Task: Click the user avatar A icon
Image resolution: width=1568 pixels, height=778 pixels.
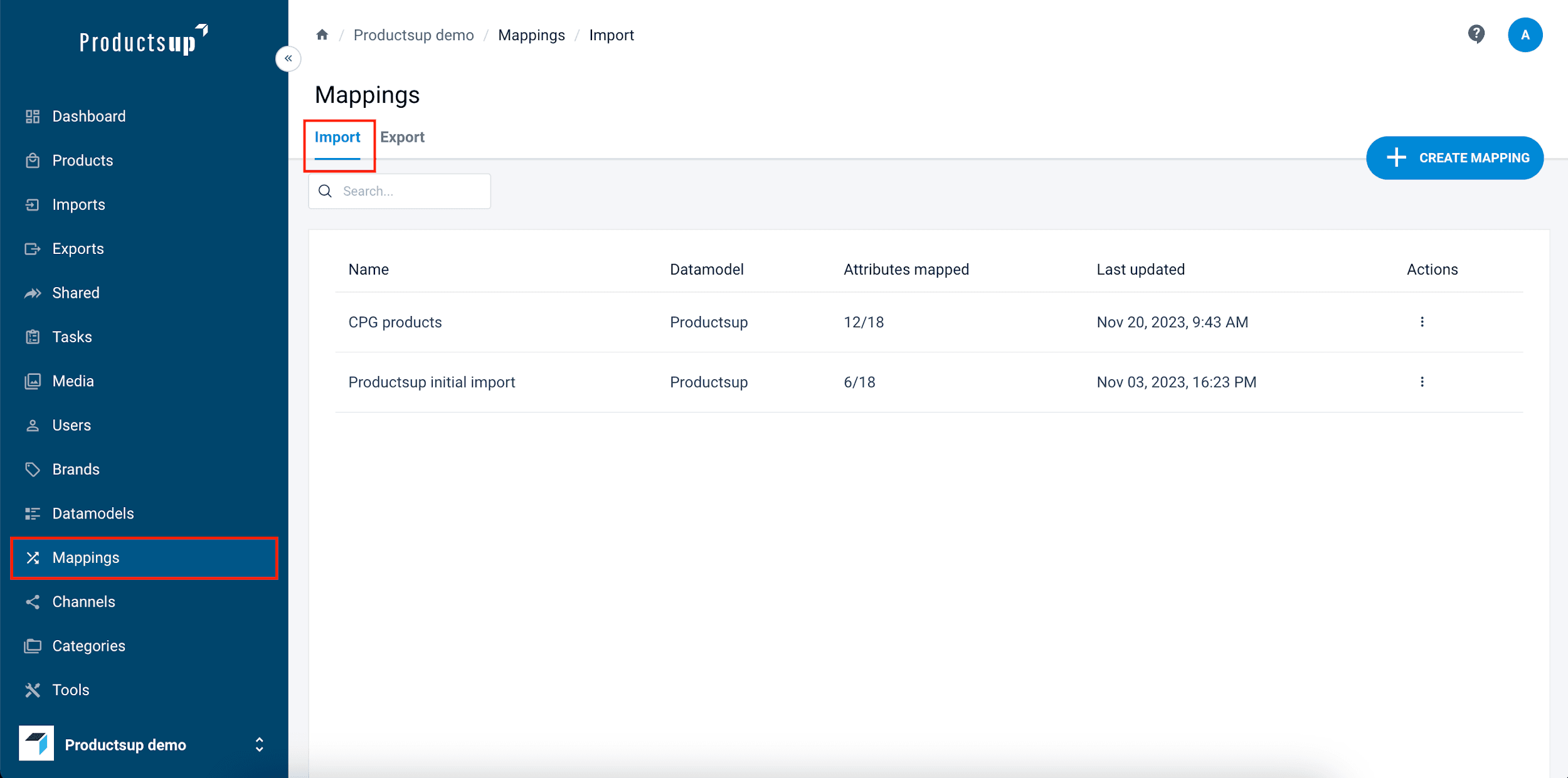Action: 1525,35
